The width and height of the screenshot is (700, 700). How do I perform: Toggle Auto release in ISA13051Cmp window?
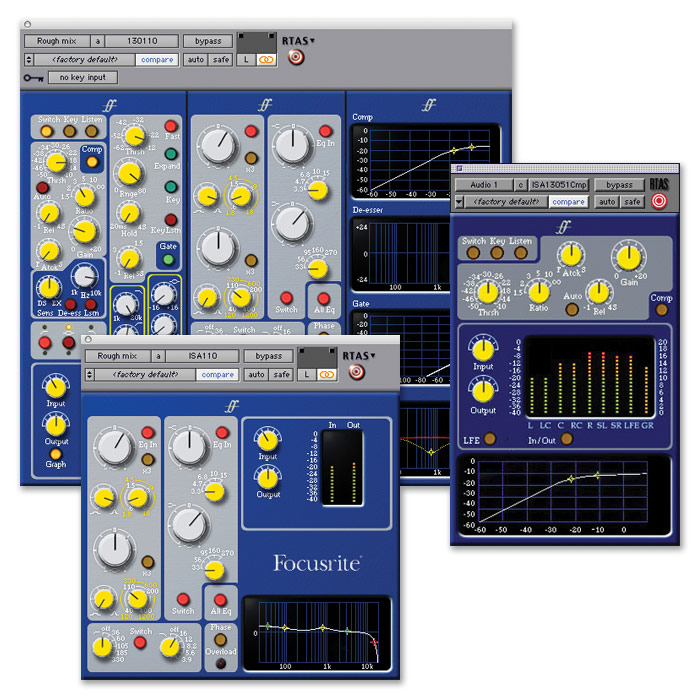(572, 309)
